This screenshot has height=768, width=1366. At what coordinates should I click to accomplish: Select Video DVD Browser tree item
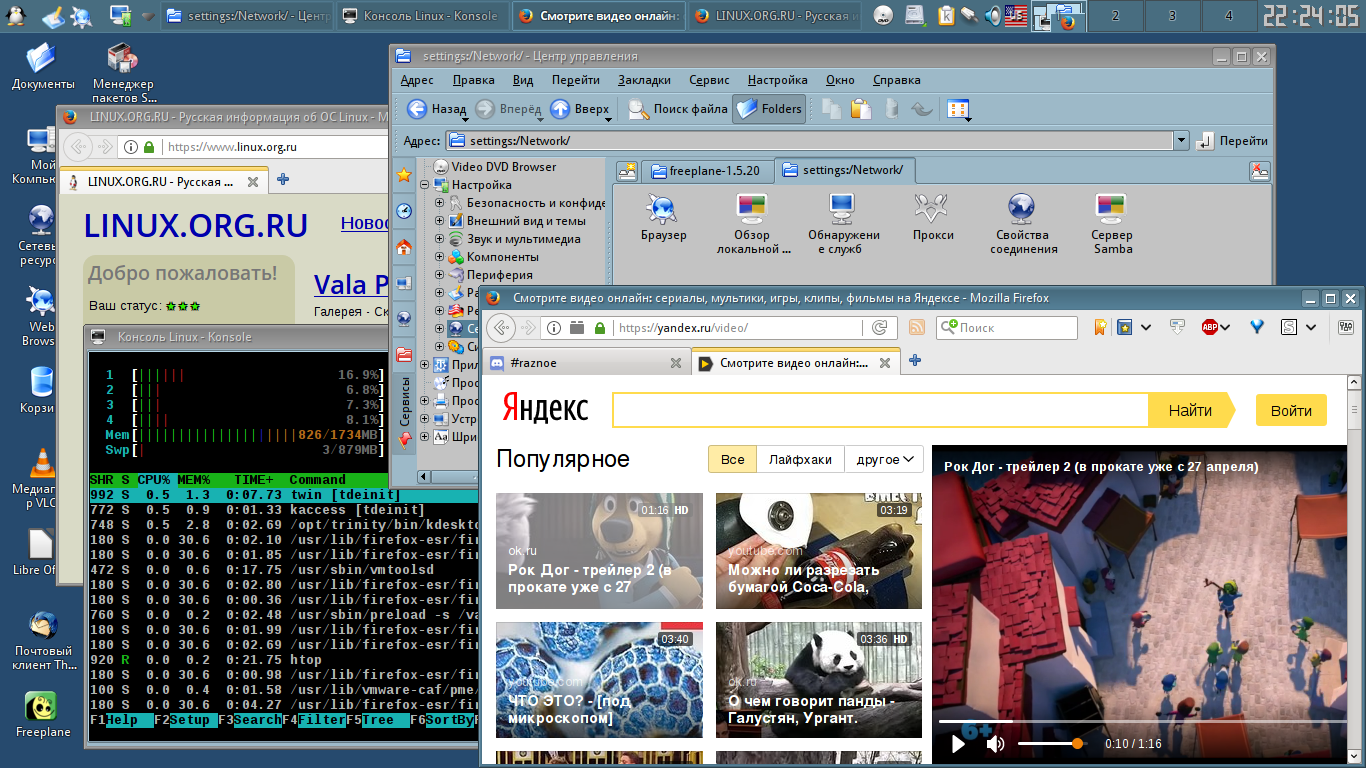pos(494,167)
